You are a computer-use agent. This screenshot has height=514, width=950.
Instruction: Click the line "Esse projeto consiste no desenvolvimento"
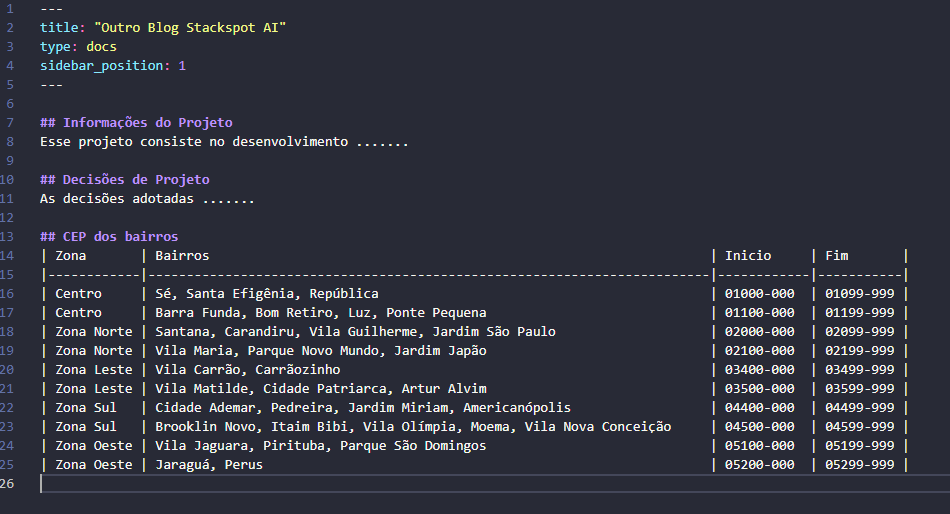(194, 142)
